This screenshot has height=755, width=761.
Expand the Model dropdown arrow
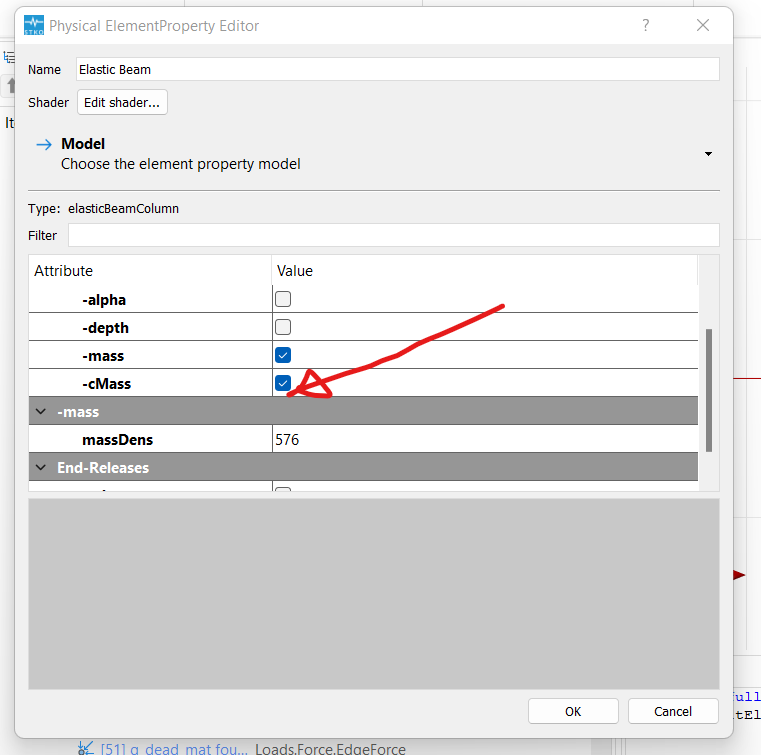[x=708, y=154]
